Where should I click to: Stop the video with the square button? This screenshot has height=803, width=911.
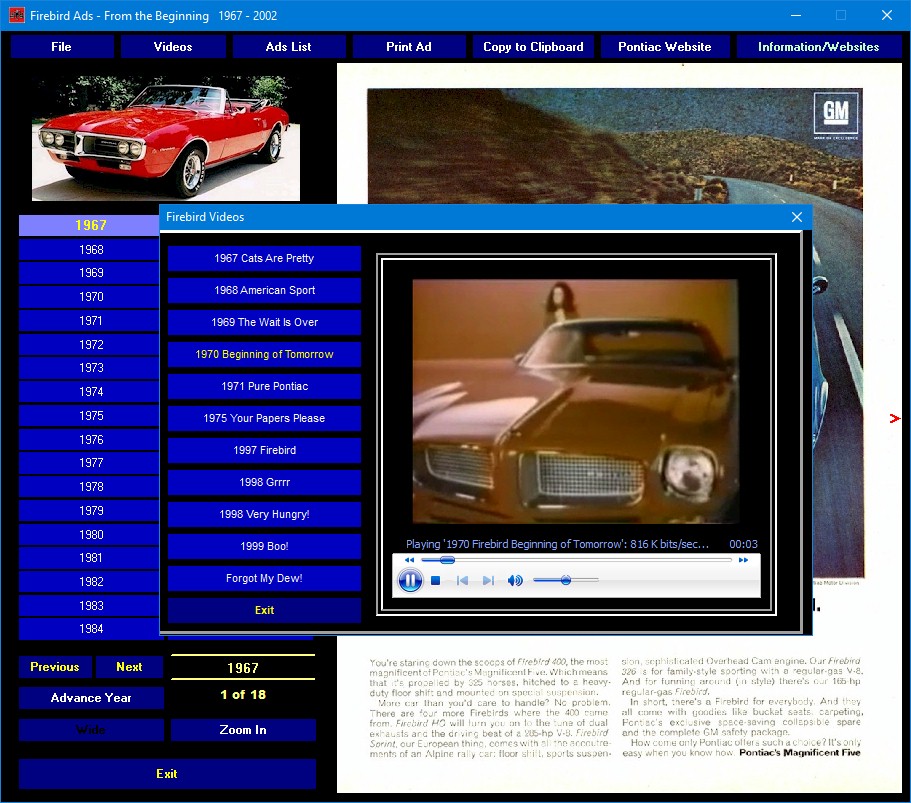pyautogui.click(x=436, y=580)
